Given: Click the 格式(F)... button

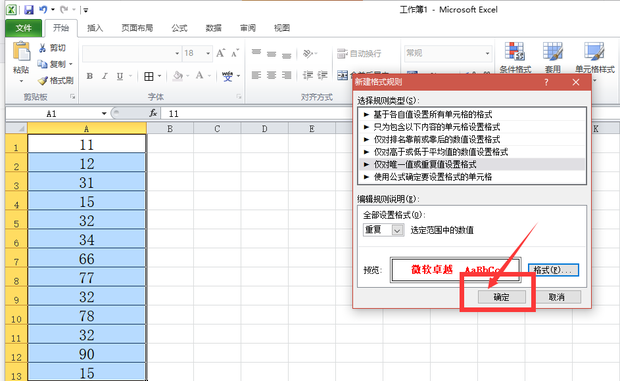Looking at the screenshot, I should coord(553,270).
